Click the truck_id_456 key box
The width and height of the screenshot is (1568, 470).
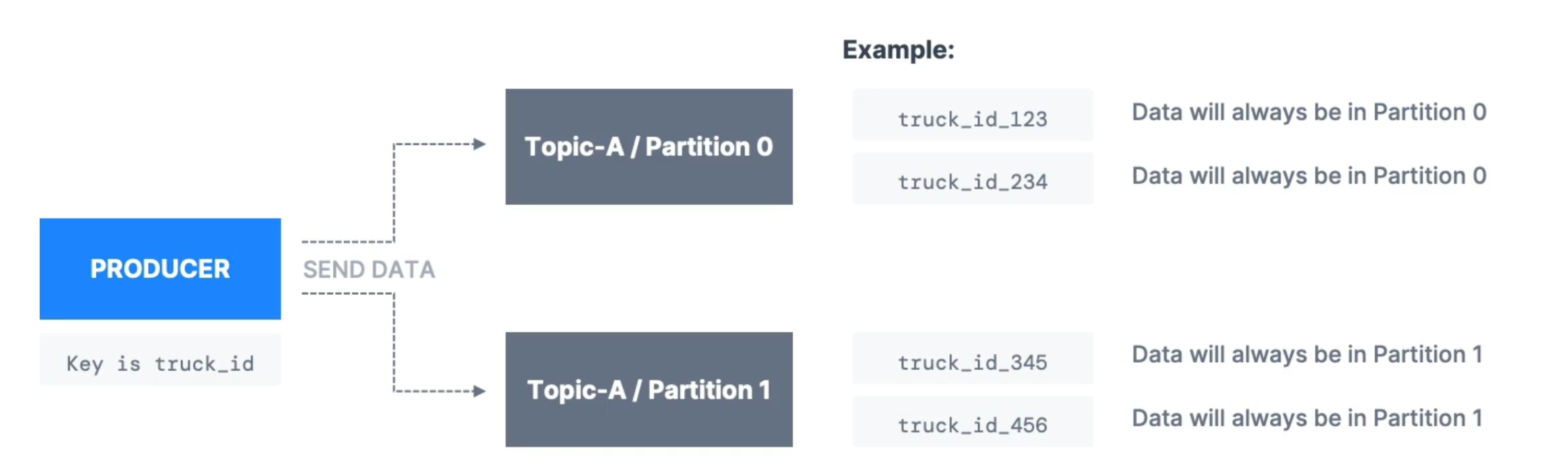pos(973,421)
